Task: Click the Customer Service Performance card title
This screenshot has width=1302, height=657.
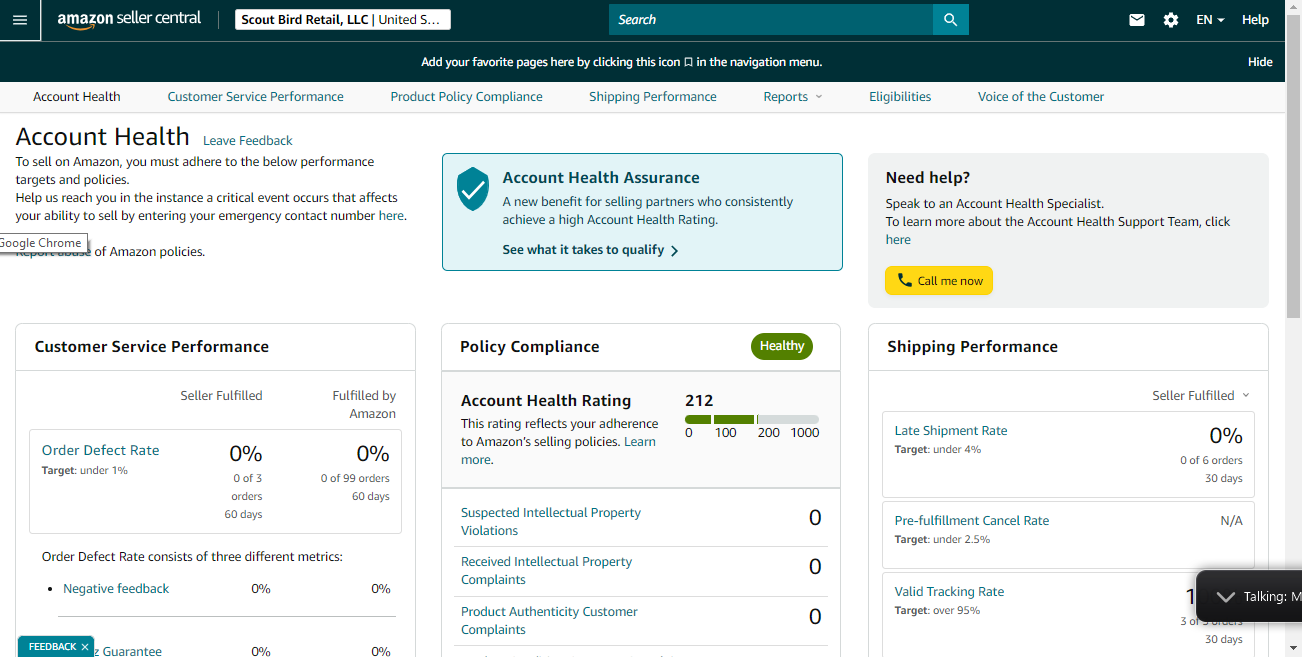Action: [x=152, y=347]
